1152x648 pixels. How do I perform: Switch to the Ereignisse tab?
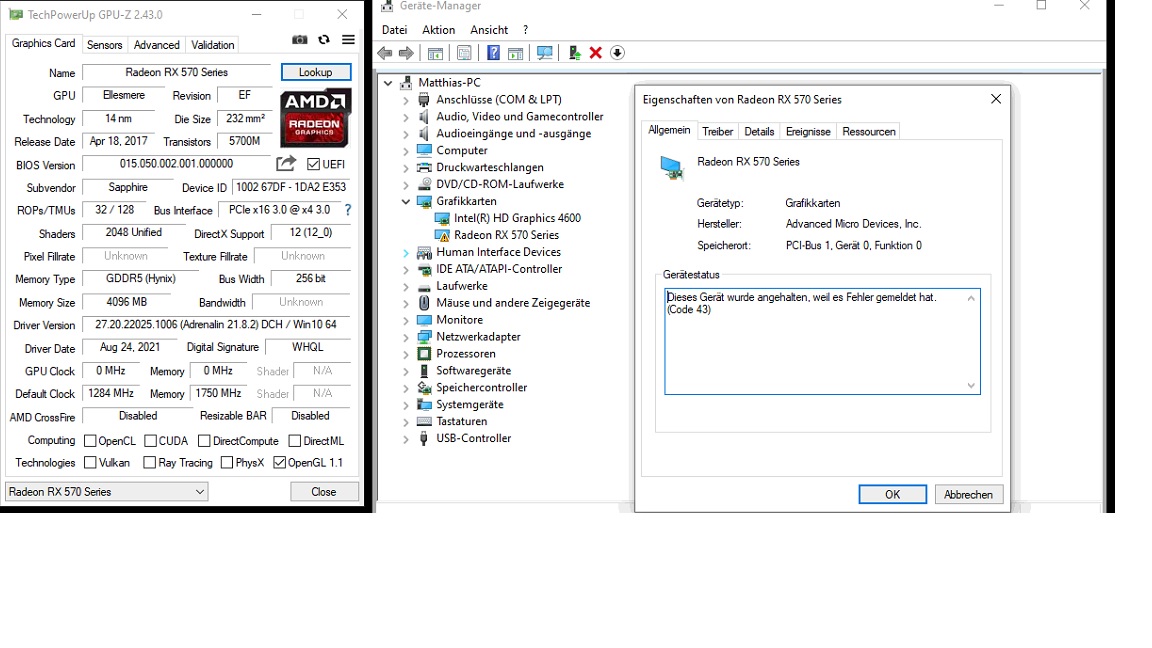pos(808,132)
